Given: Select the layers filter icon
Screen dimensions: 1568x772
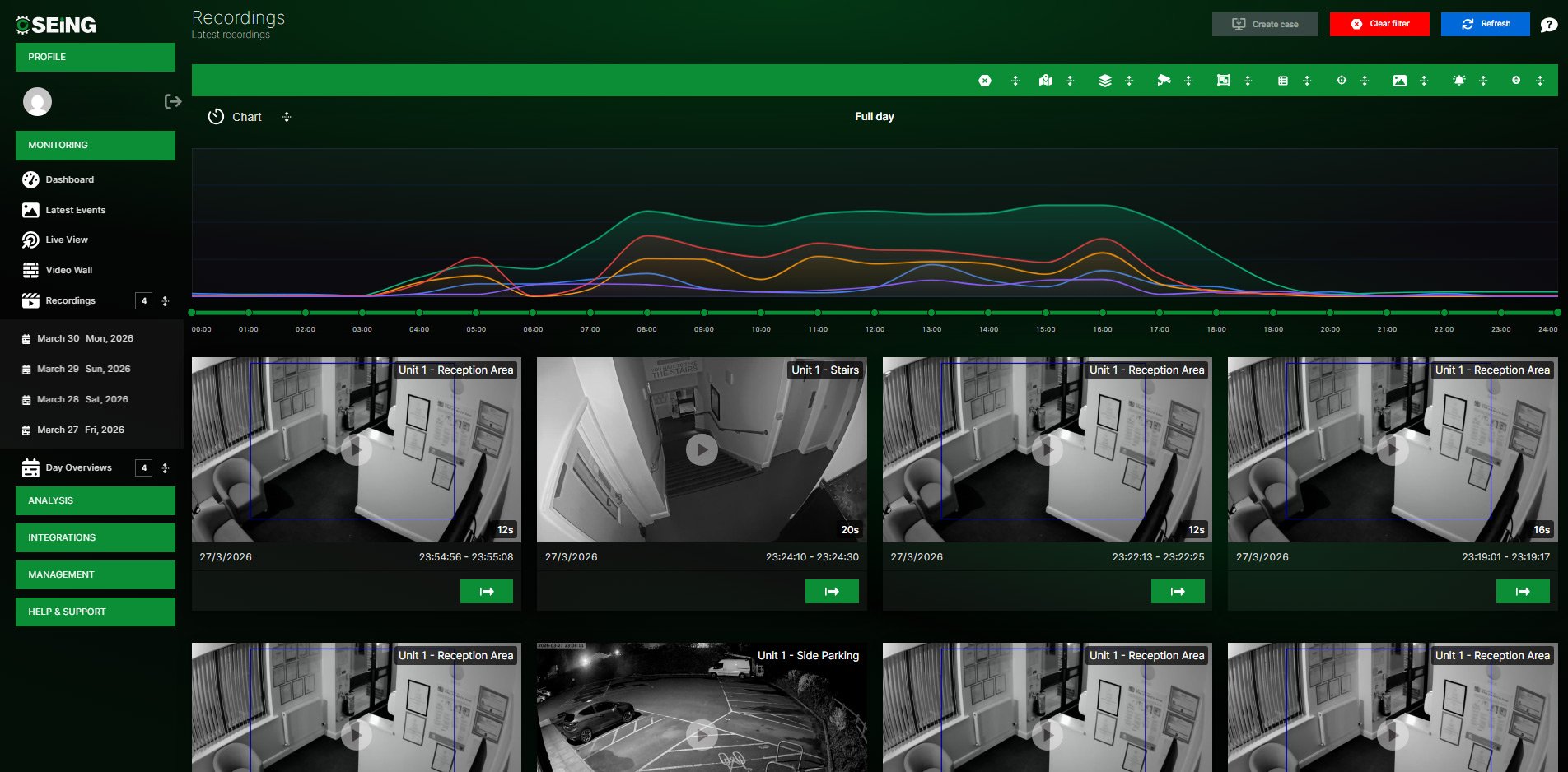Looking at the screenshot, I should pyautogui.click(x=1105, y=80).
